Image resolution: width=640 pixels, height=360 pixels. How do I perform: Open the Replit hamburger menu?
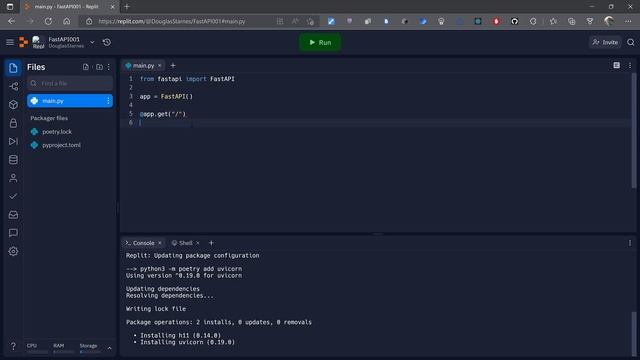10,42
